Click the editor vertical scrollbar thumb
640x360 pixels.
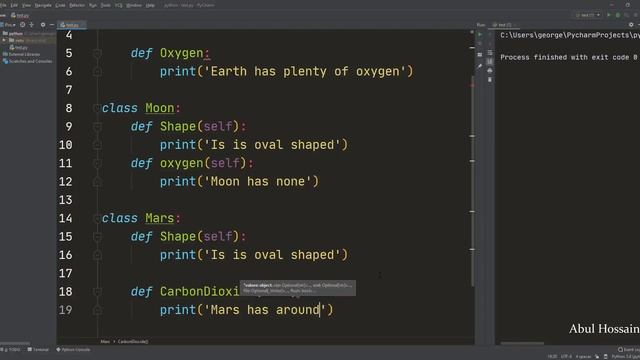[x=472, y=180]
